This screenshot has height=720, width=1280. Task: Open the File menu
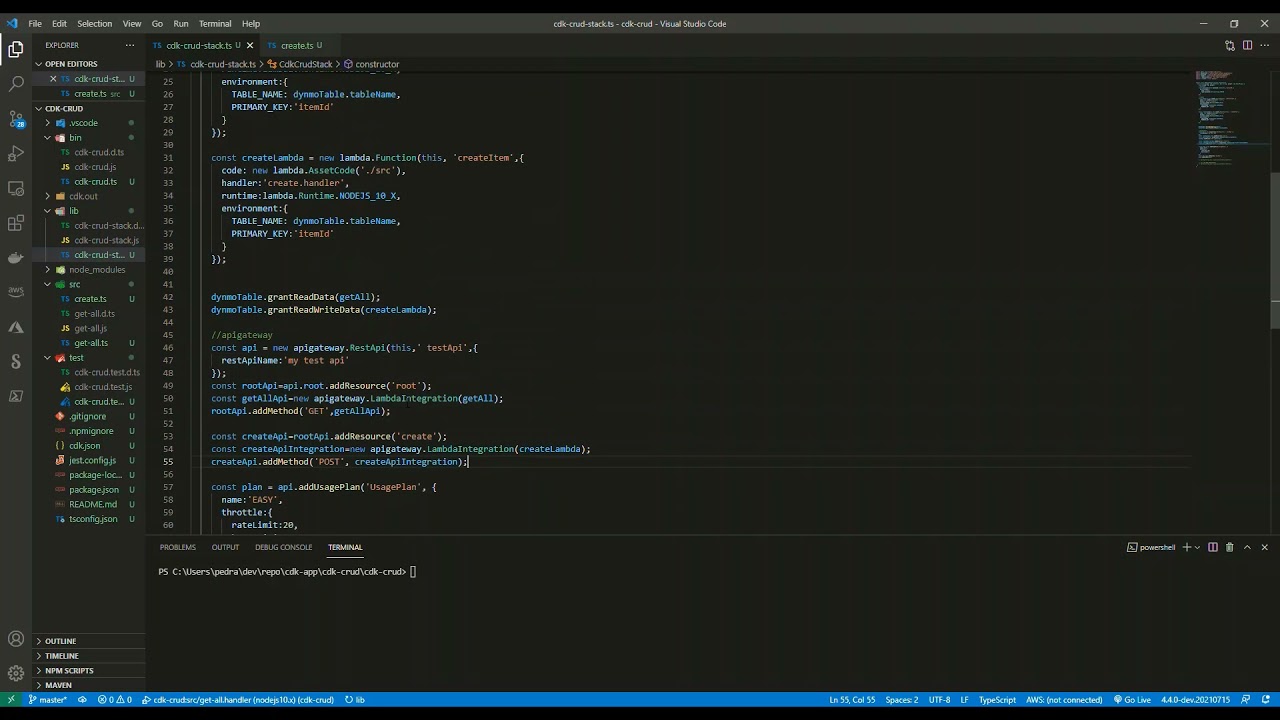click(35, 23)
